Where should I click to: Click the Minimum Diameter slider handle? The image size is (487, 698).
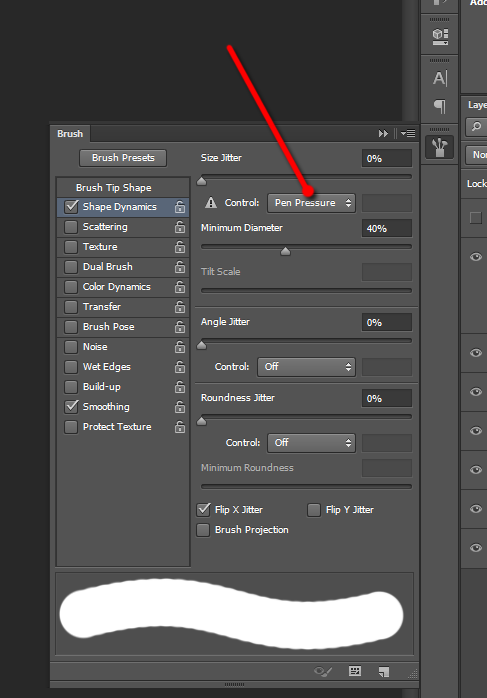click(x=285, y=252)
